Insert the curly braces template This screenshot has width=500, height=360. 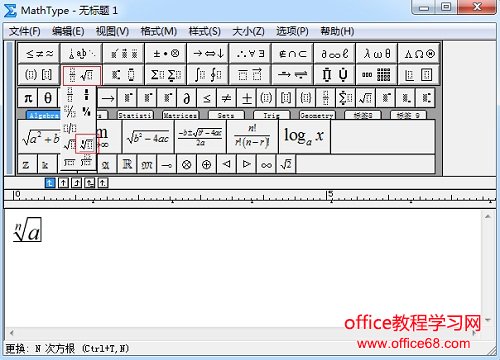point(306,98)
